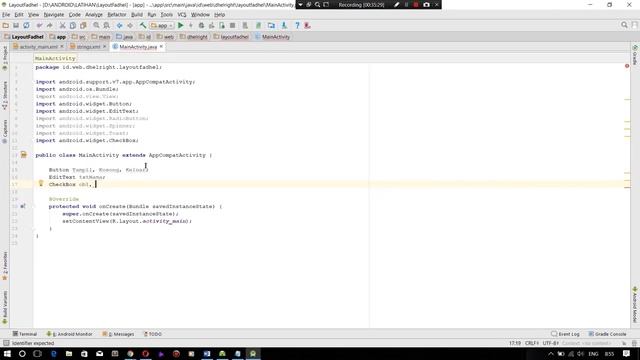Click the navigate Forward arrow icon
The width and height of the screenshot is (640, 360).
(130, 25)
